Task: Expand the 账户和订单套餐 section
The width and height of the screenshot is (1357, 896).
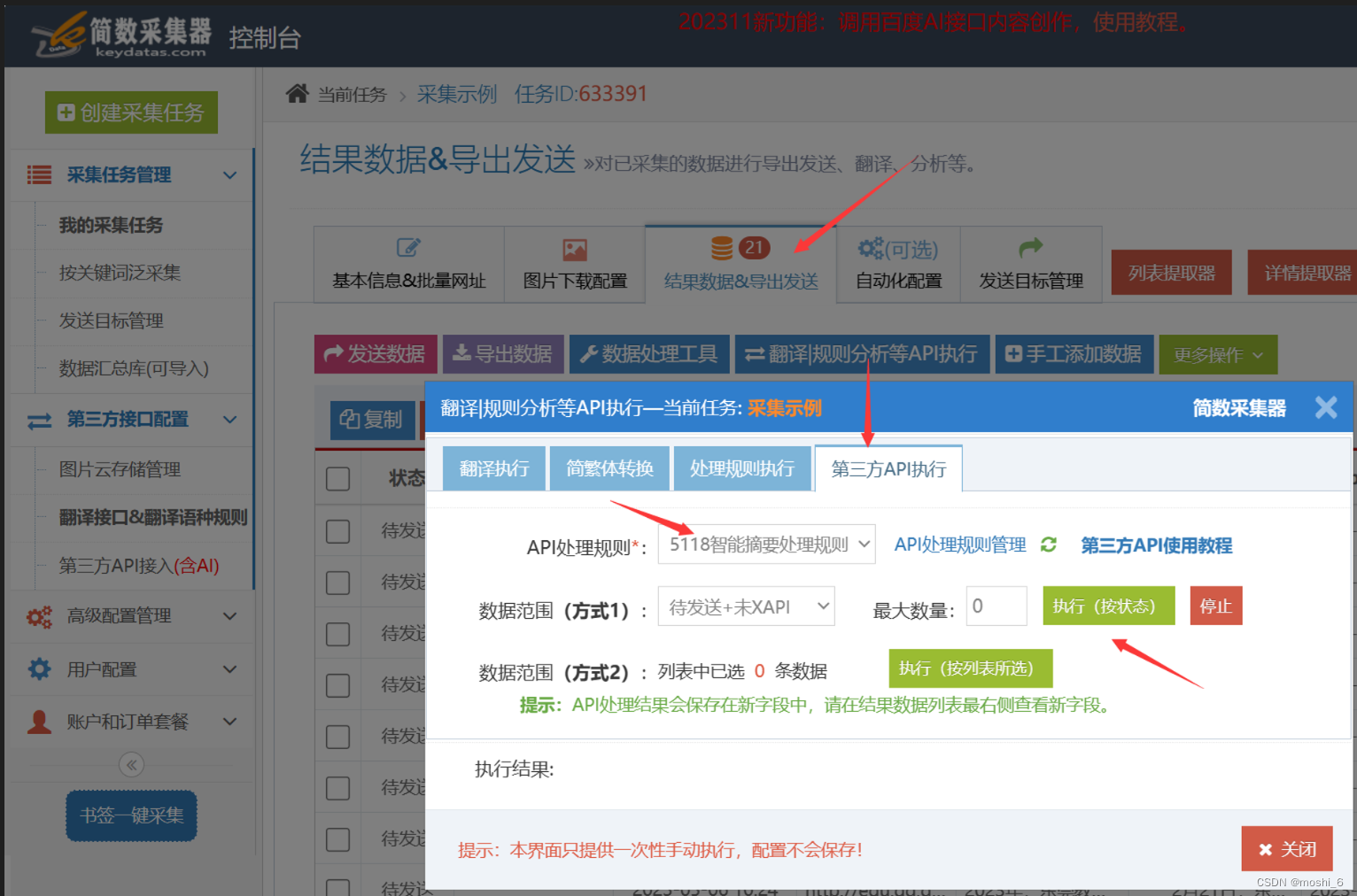Action: coord(230,722)
